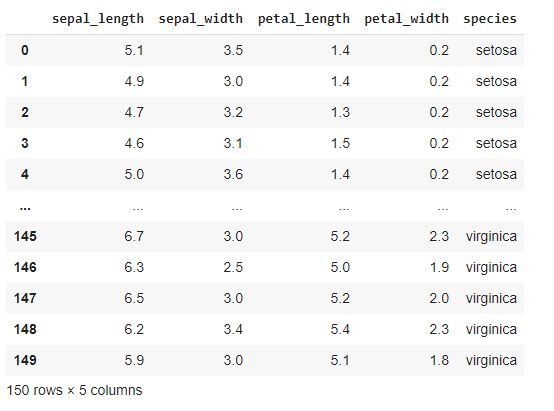The image size is (554, 411).
Task: Select species cell setosa in row 3
Action: coord(496,143)
